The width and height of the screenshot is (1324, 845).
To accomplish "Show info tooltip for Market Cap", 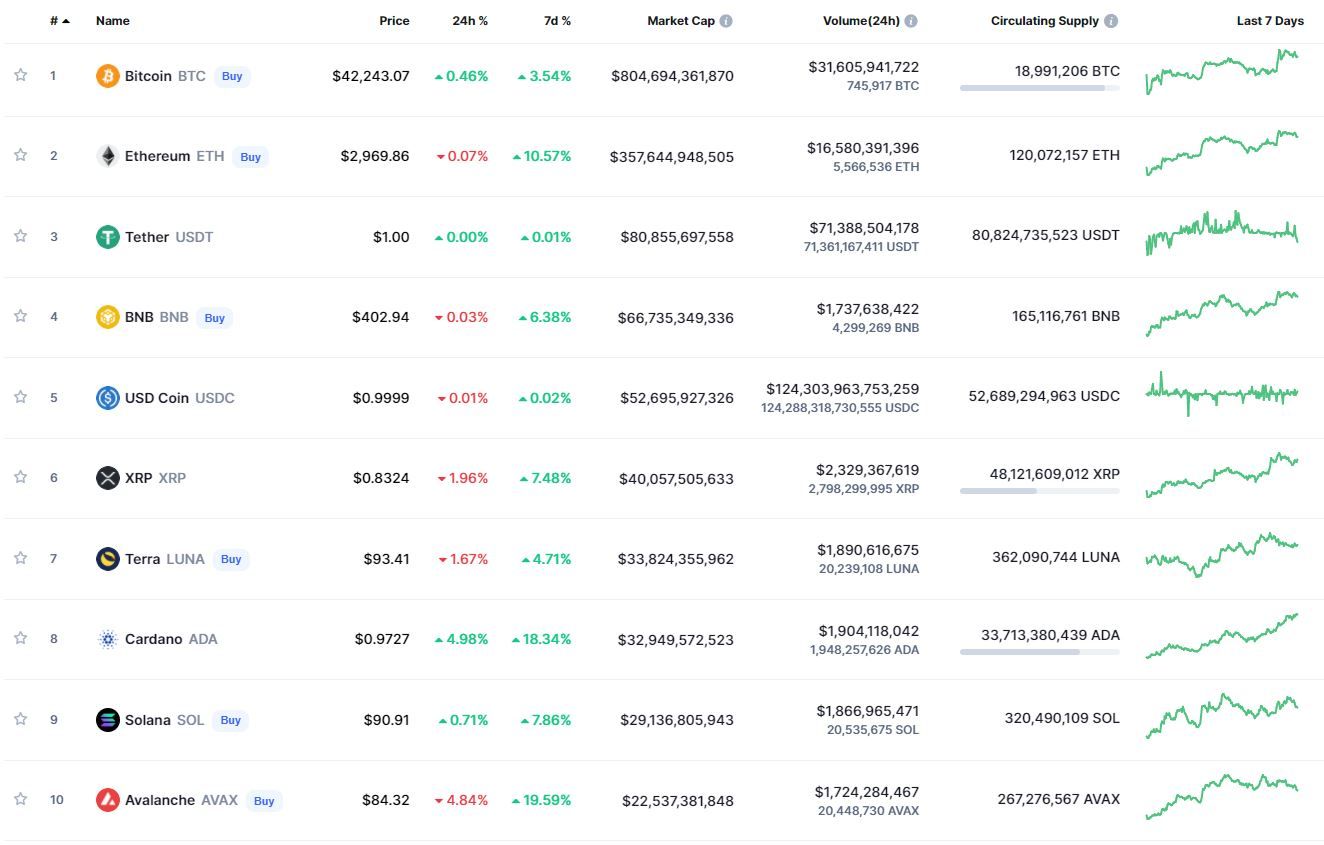I will click(x=726, y=21).
